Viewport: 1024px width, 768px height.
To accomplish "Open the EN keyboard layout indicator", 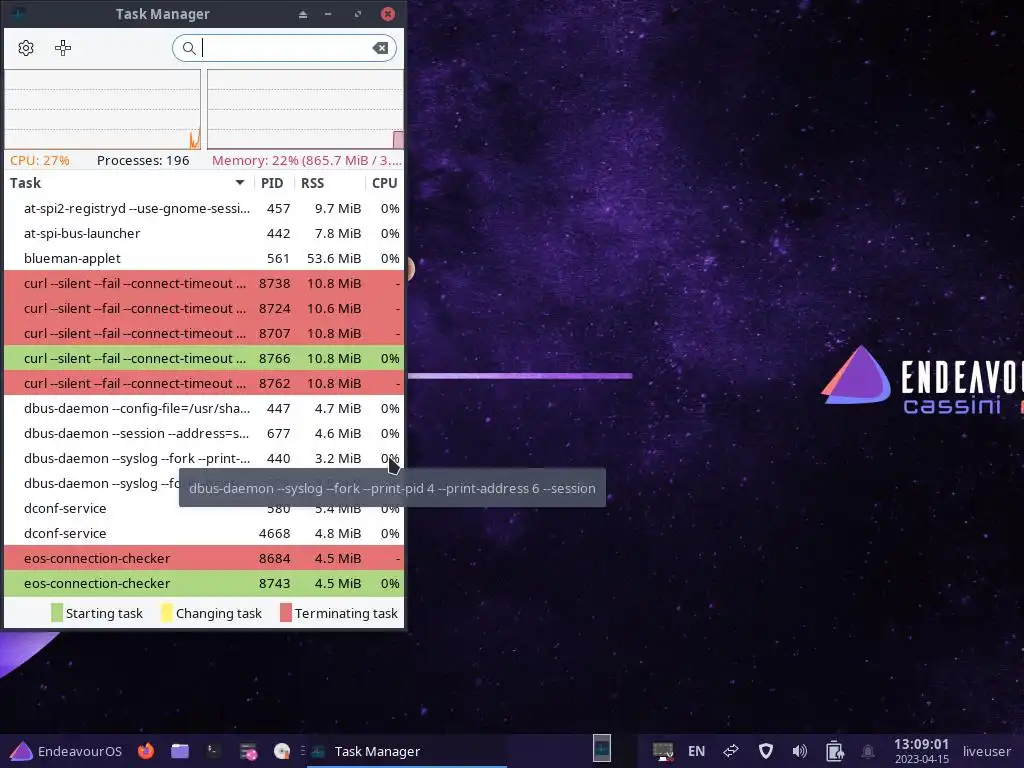I will (696, 751).
